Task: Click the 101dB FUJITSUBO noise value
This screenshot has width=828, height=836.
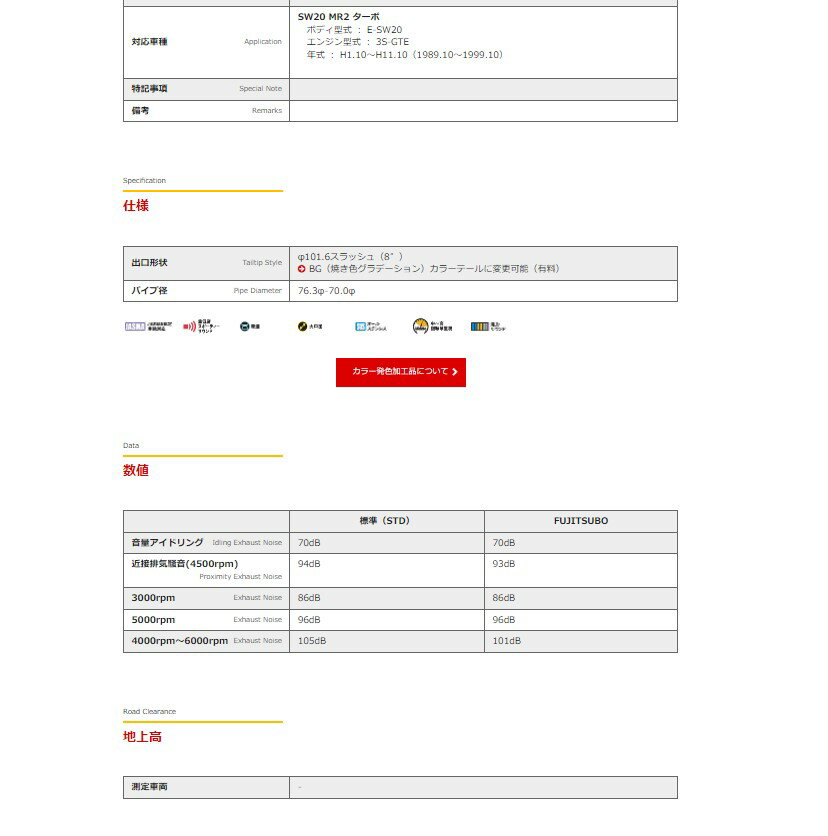Action: pyautogui.click(x=506, y=640)
